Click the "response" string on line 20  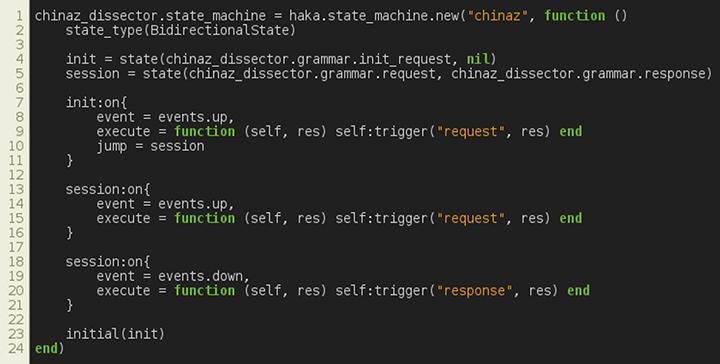click(474, 291)
